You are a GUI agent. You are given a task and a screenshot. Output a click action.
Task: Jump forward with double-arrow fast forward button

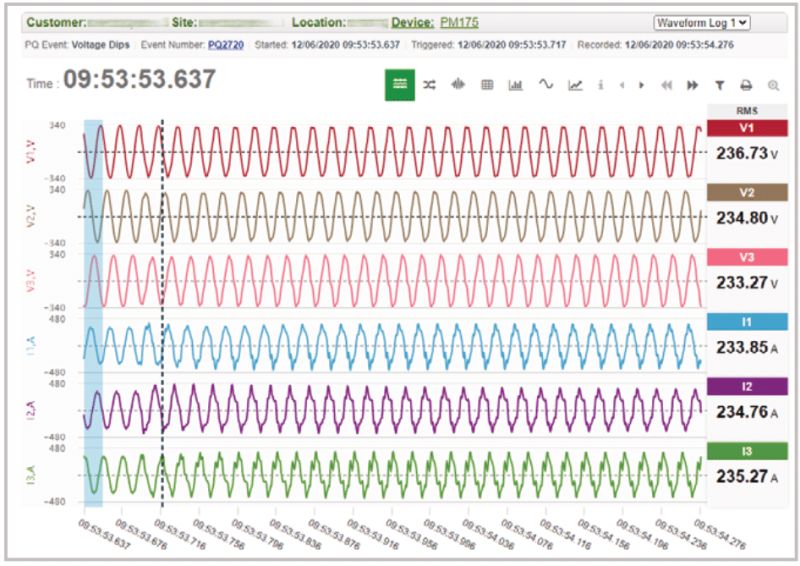(x=692, y=86)
